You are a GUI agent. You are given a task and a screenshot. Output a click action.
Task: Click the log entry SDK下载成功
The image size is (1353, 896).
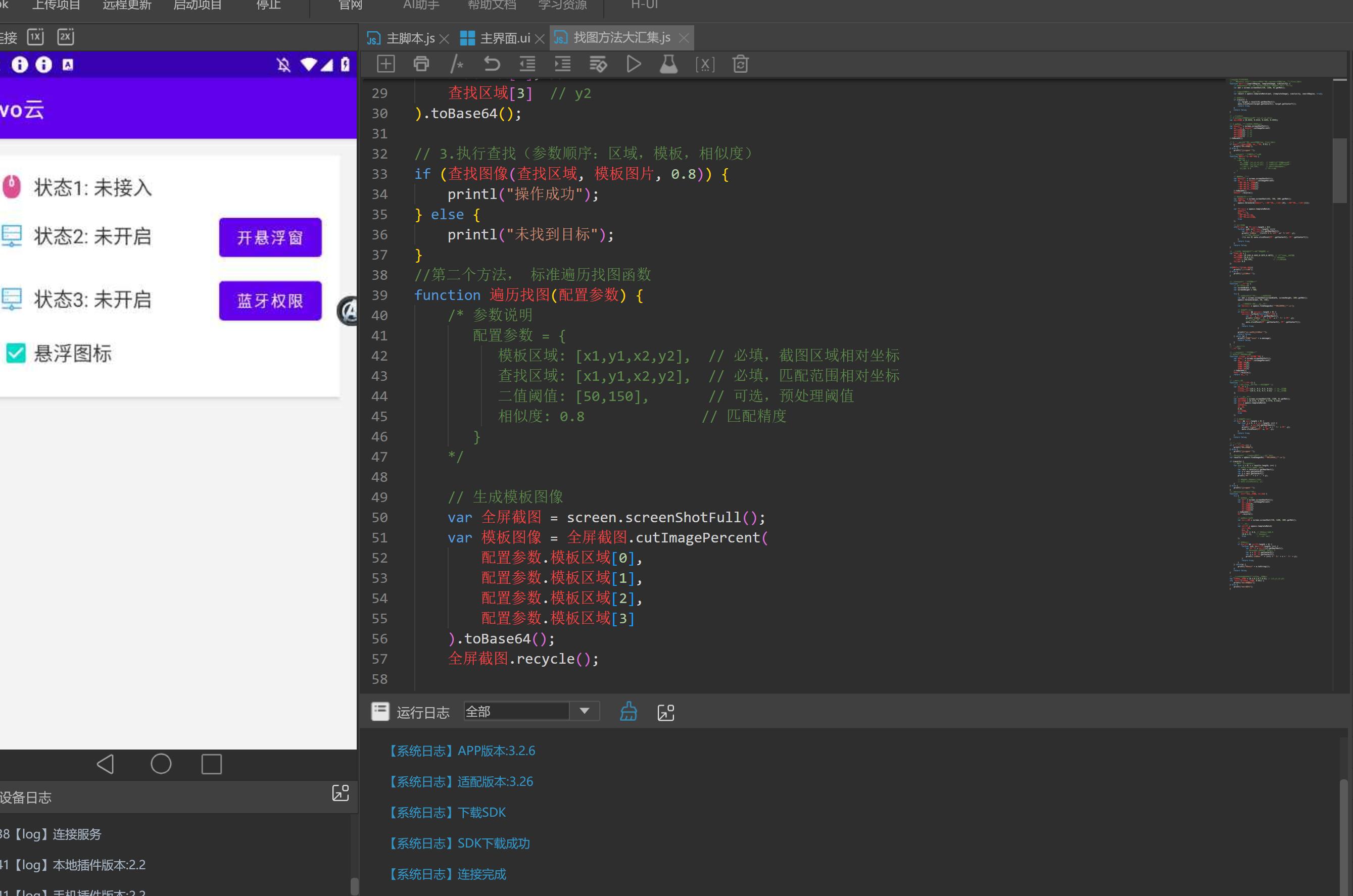pos(457,843)
